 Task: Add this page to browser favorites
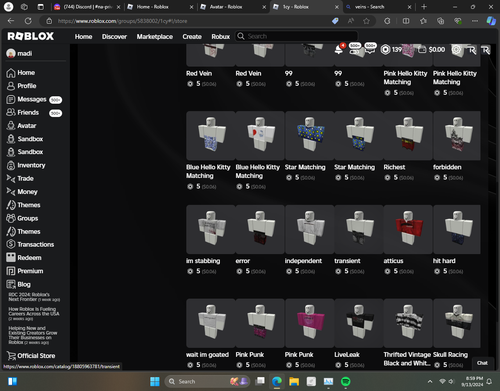366,21
